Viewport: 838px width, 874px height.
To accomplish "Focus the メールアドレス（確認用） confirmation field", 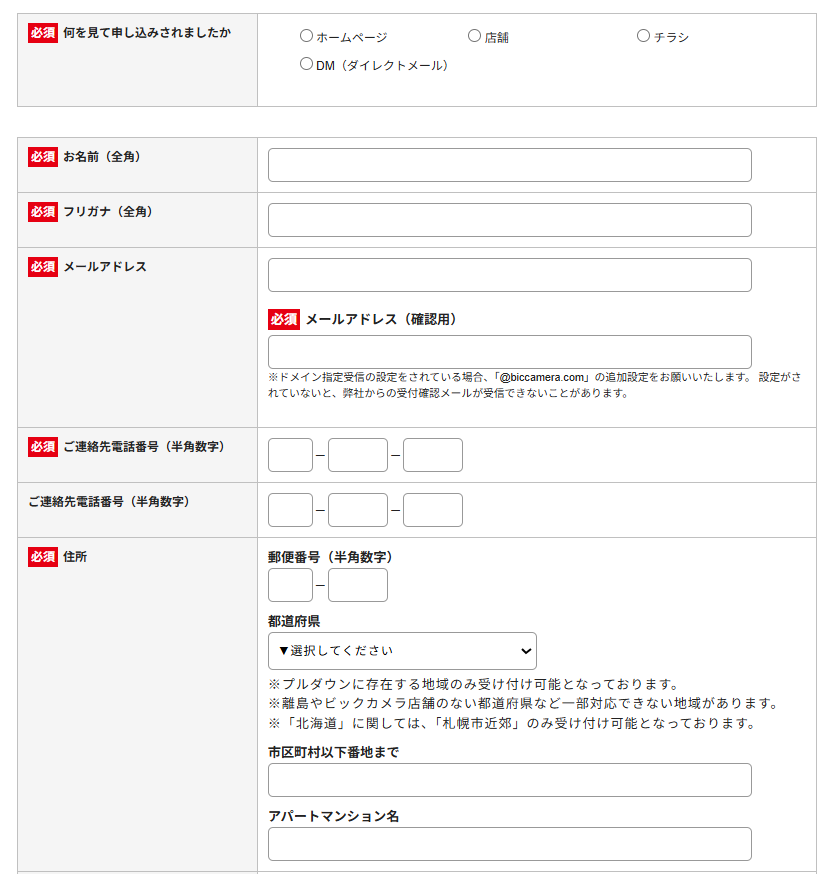I will [509, 352].
